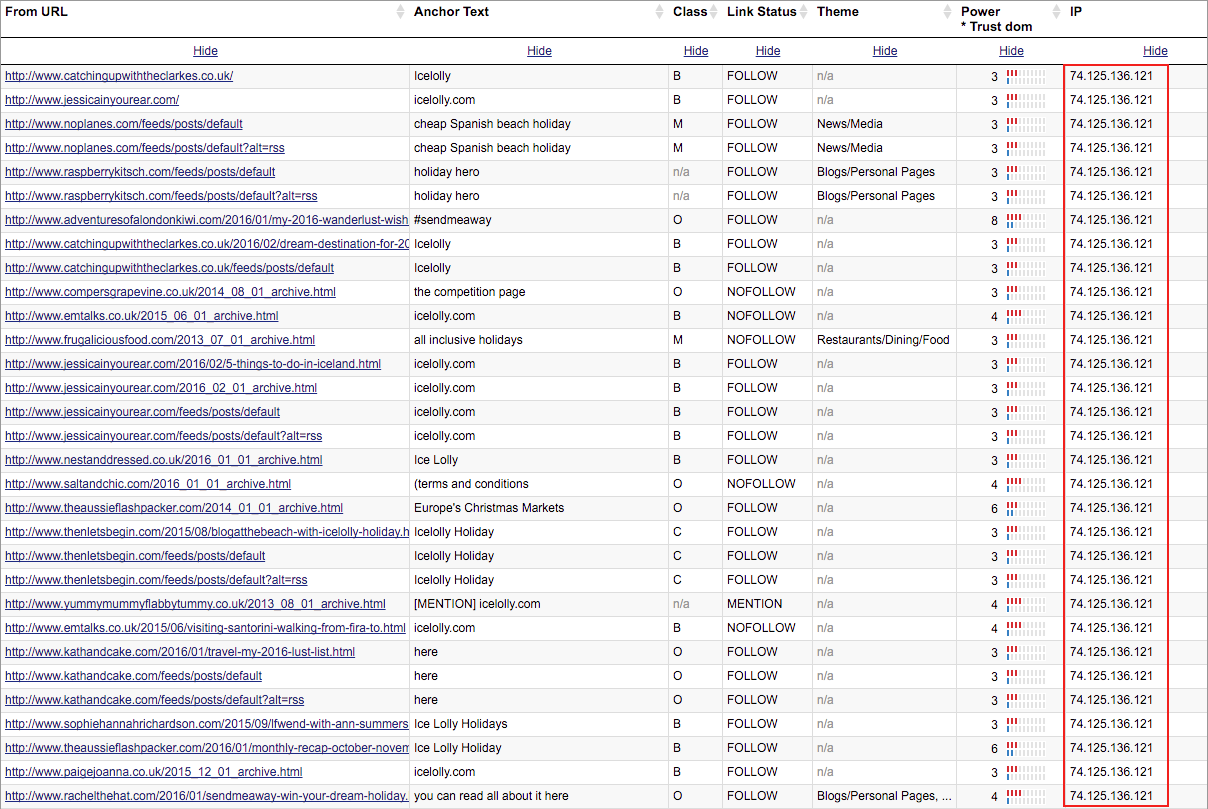Open theaussieflashpacker monthly-recap-october link
1208x809 pixels.
(x=207, y=748)
